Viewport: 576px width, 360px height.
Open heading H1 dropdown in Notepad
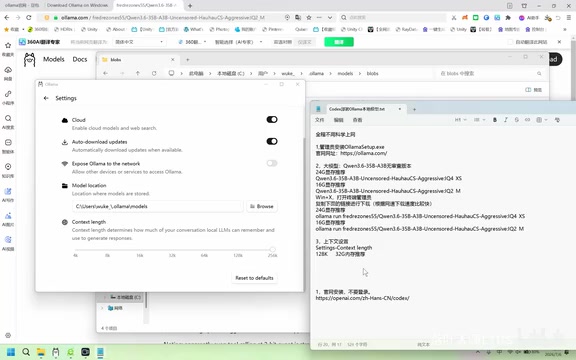click(461, 120)
